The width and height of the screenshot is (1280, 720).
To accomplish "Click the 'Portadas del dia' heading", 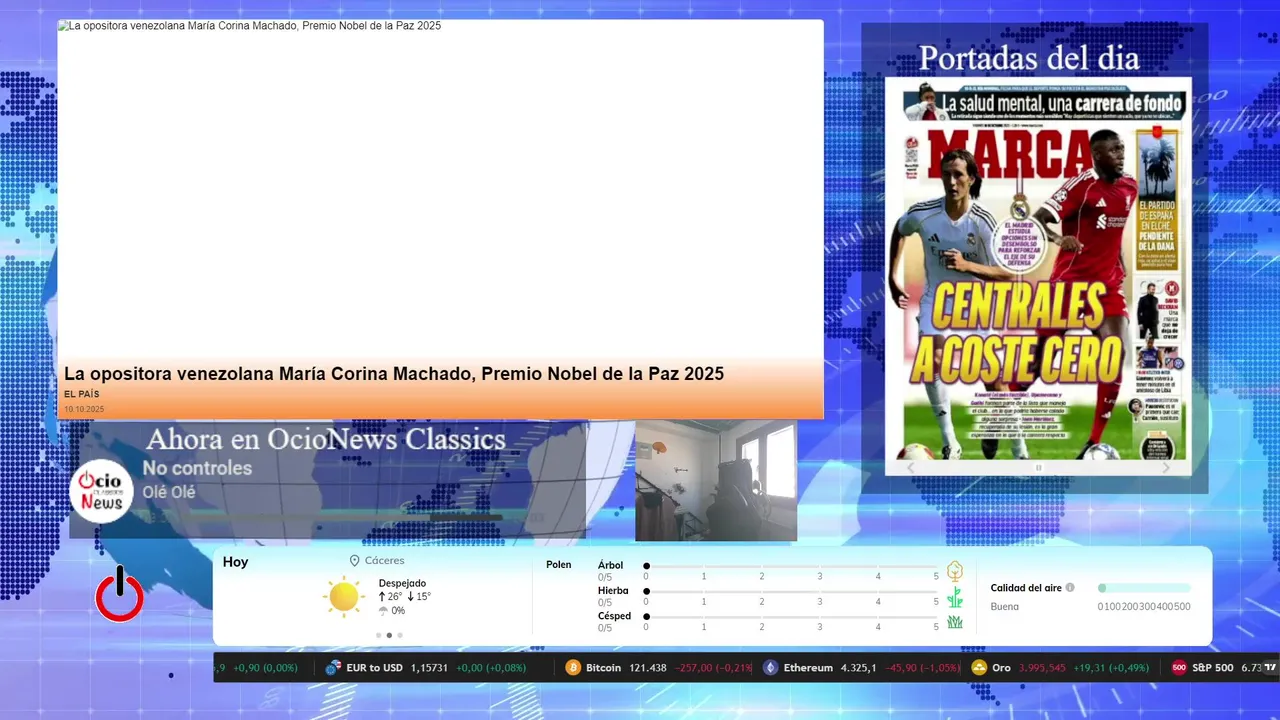I will (1029, 58).
